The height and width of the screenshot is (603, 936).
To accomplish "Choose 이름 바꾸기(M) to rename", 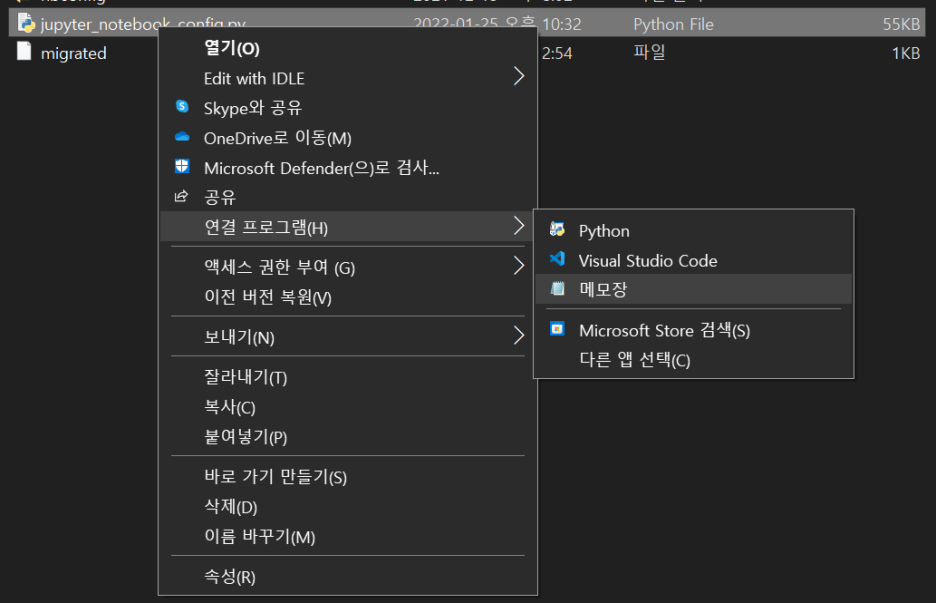I will click(x=348, y=536).
